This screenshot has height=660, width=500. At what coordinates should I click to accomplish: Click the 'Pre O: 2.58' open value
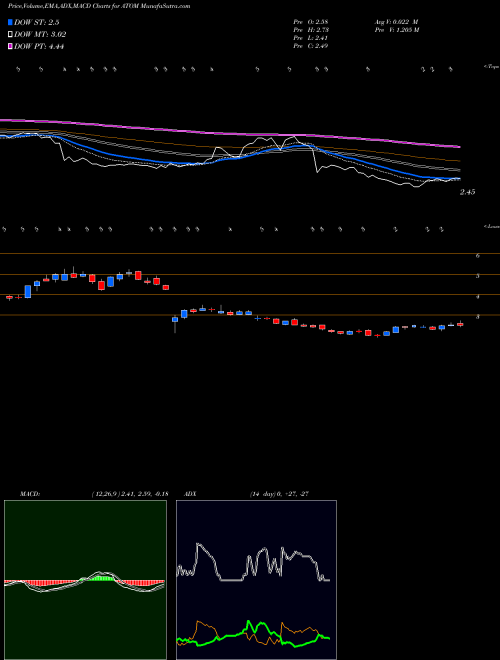pyautogui.click(x=311, y=21)
